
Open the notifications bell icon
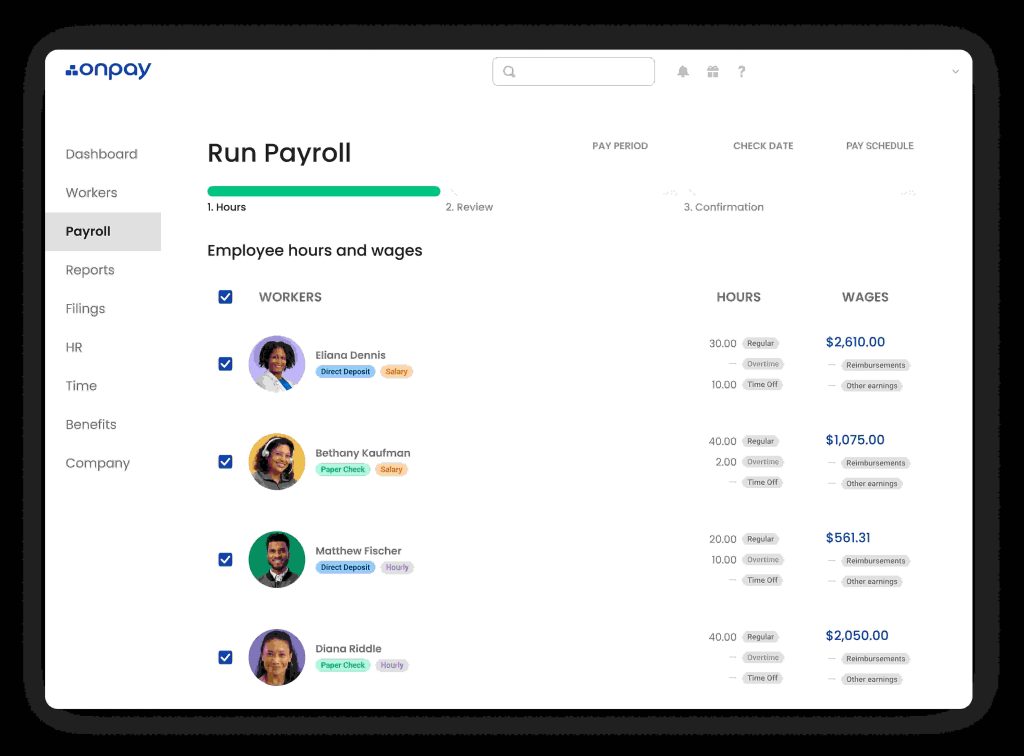click(x=683, y=72)
